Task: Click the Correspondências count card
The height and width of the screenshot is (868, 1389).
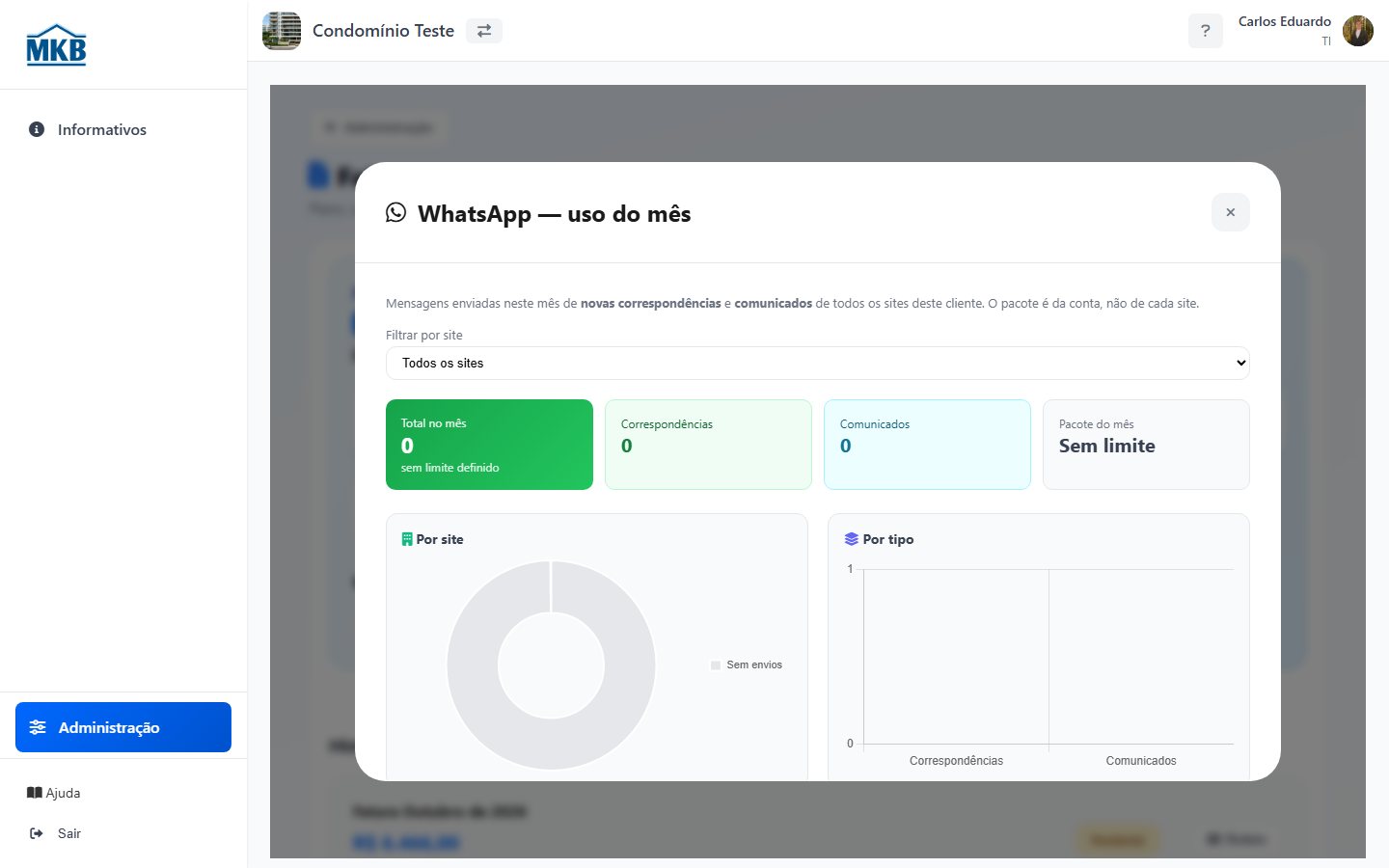Action: pos(708,445)
